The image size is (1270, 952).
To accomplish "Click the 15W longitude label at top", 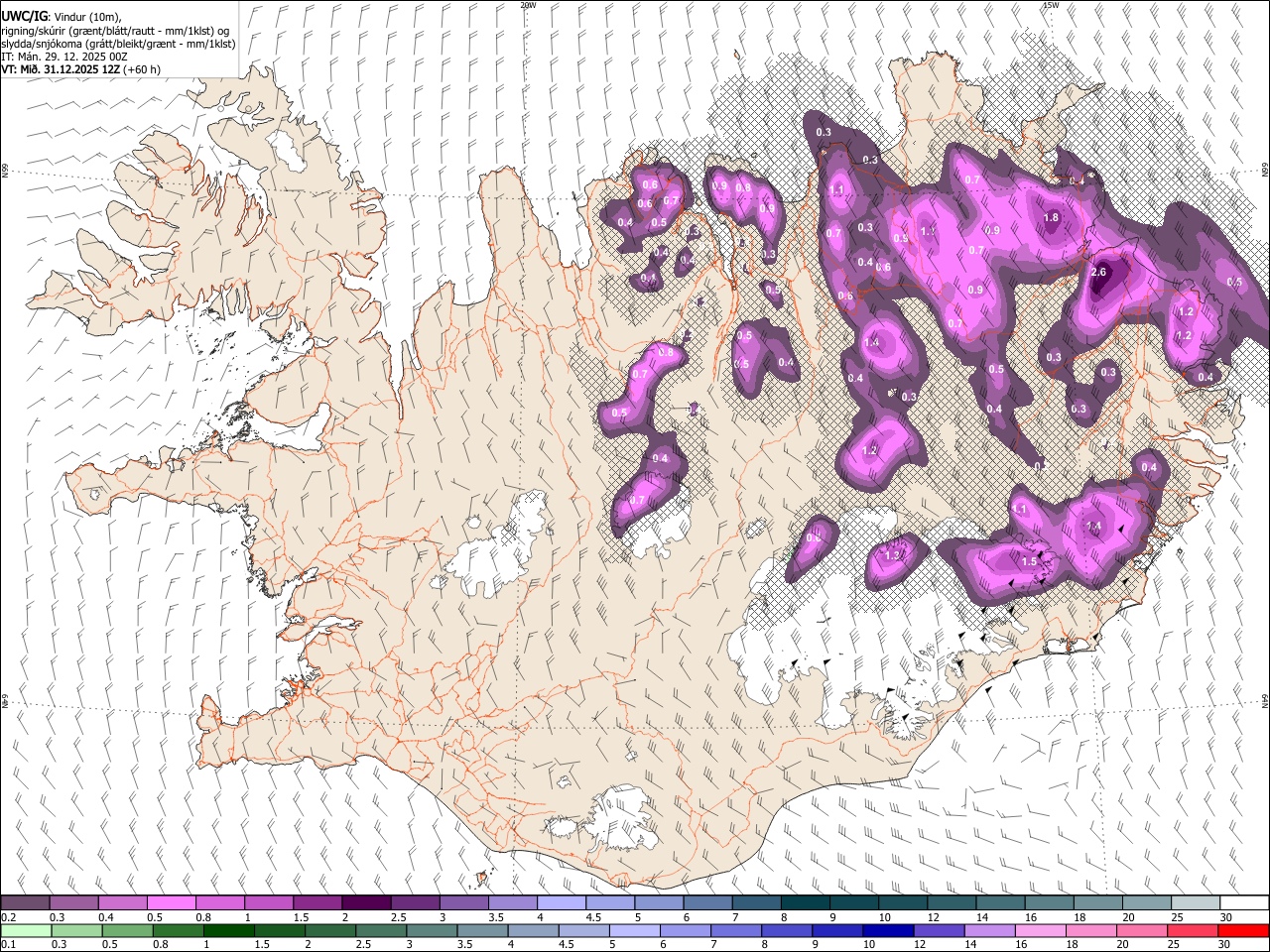I will [1051, 5].
